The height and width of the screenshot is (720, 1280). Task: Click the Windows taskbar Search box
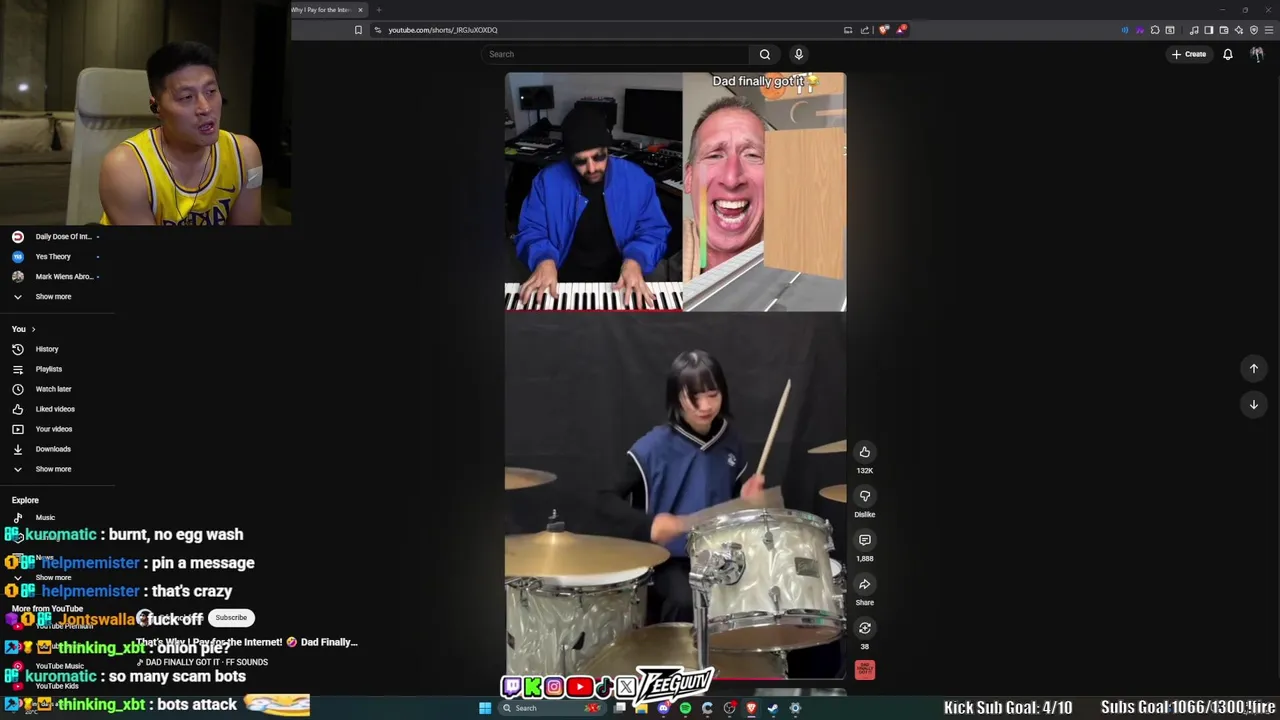click(x=552, y=708)
